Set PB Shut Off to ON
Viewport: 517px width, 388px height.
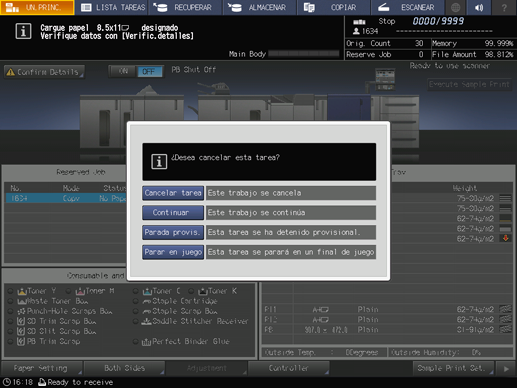pos(123,71)
